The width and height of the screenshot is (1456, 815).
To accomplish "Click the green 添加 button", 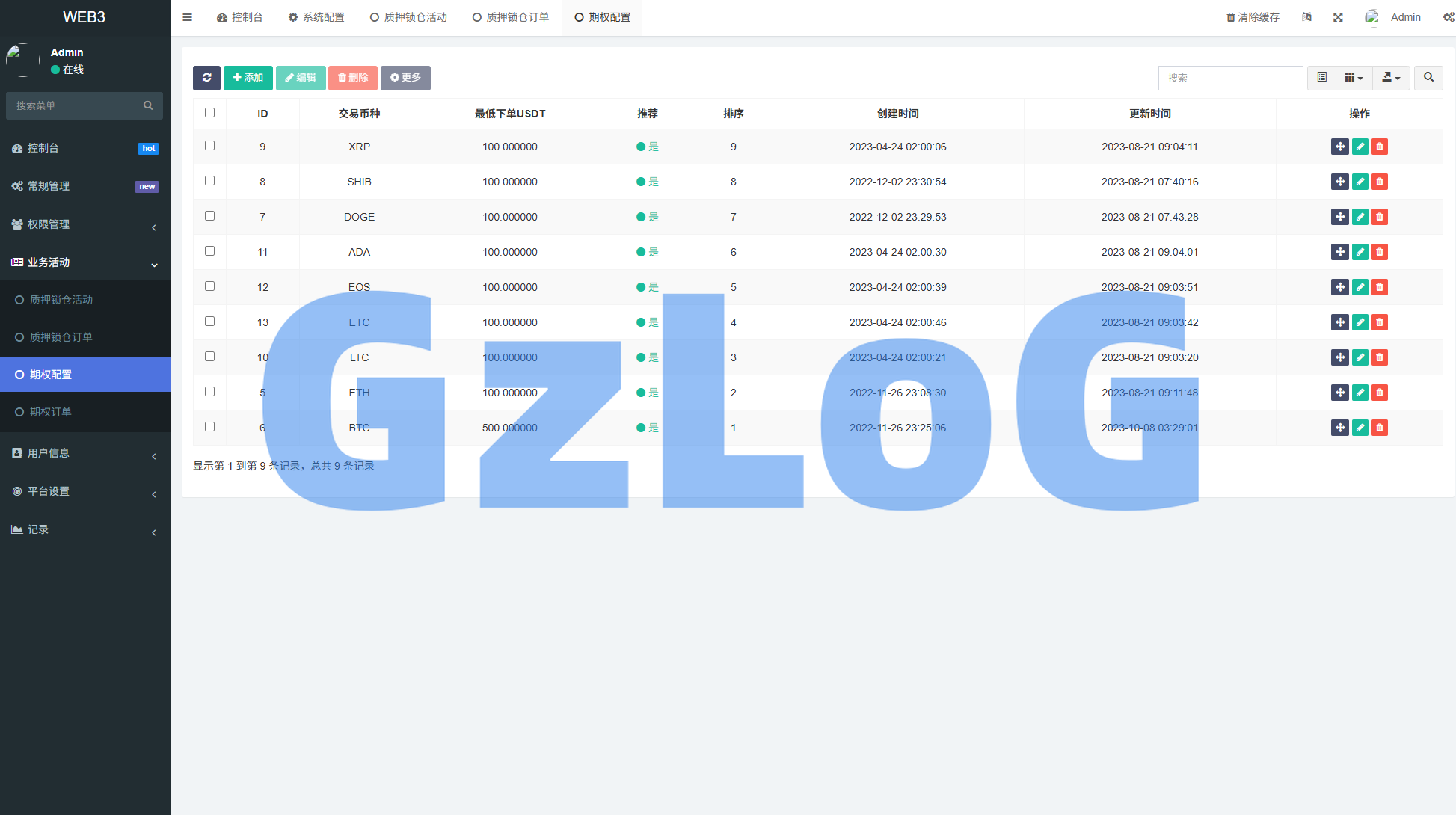I will (248, 78).
